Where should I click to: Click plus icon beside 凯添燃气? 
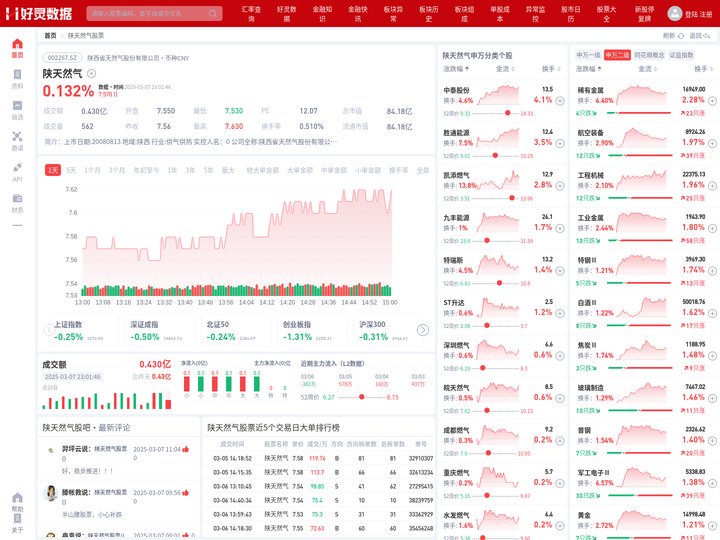(x=560, y=186)
